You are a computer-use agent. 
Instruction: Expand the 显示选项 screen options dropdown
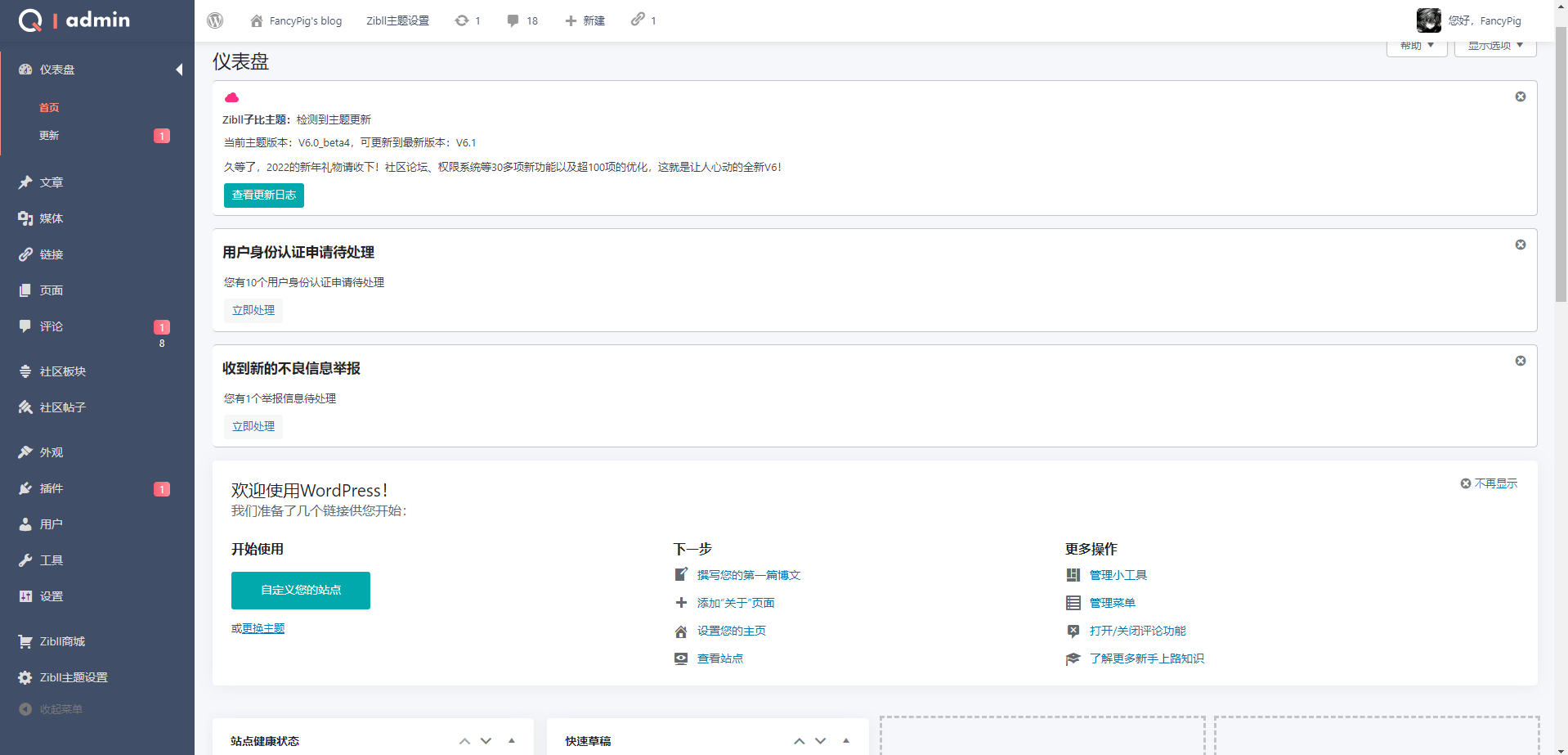point(1495,47)
